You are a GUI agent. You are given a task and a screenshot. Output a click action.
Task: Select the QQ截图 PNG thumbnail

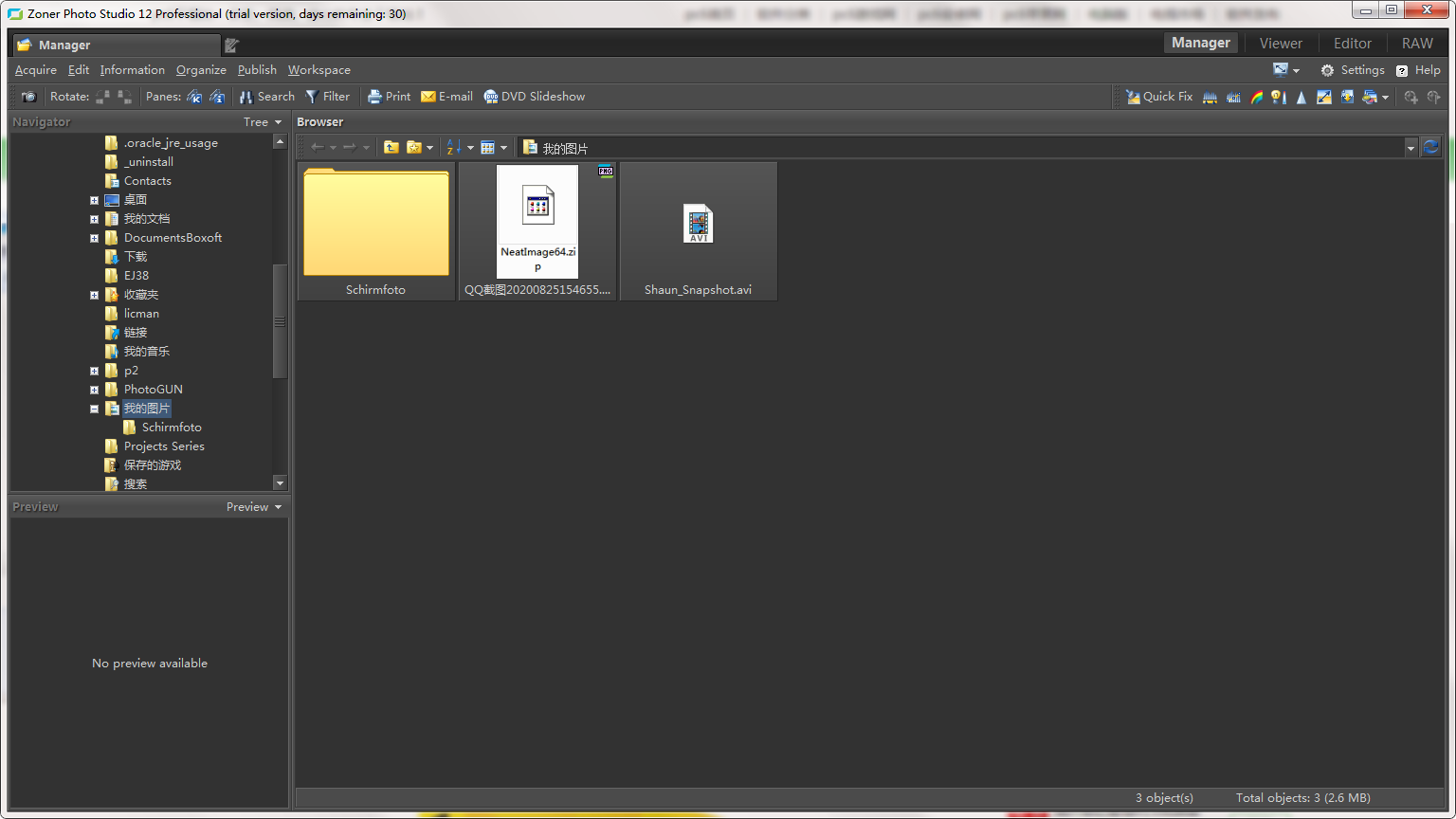pos(537,231)
